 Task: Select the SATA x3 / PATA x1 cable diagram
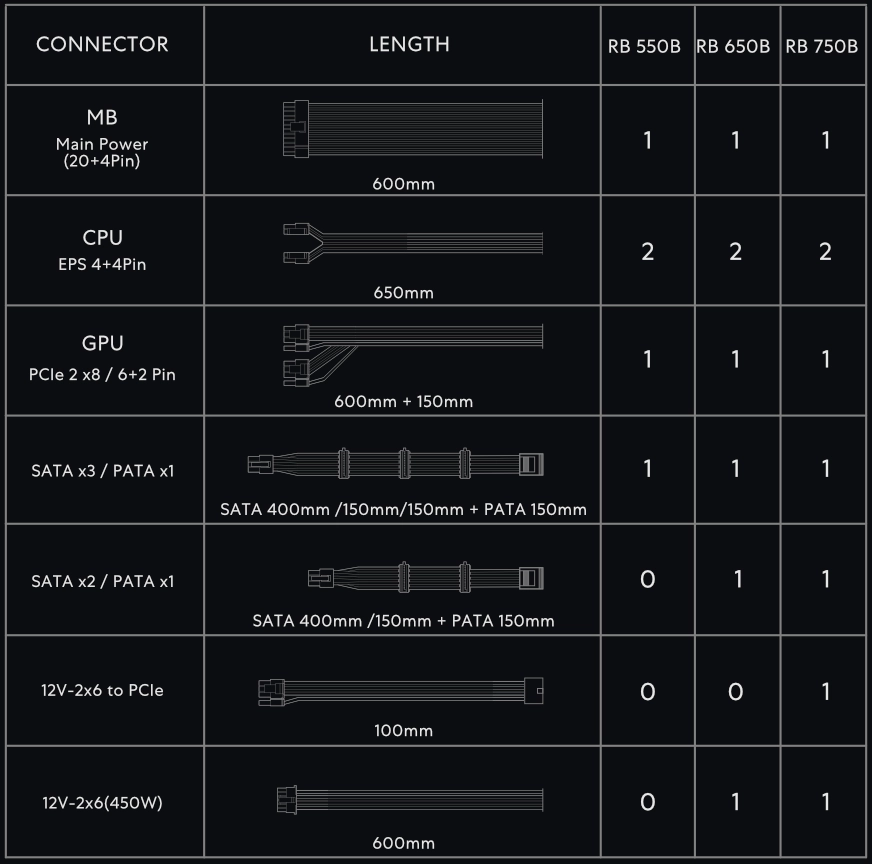pyautogui.click(x=395, y=464)
